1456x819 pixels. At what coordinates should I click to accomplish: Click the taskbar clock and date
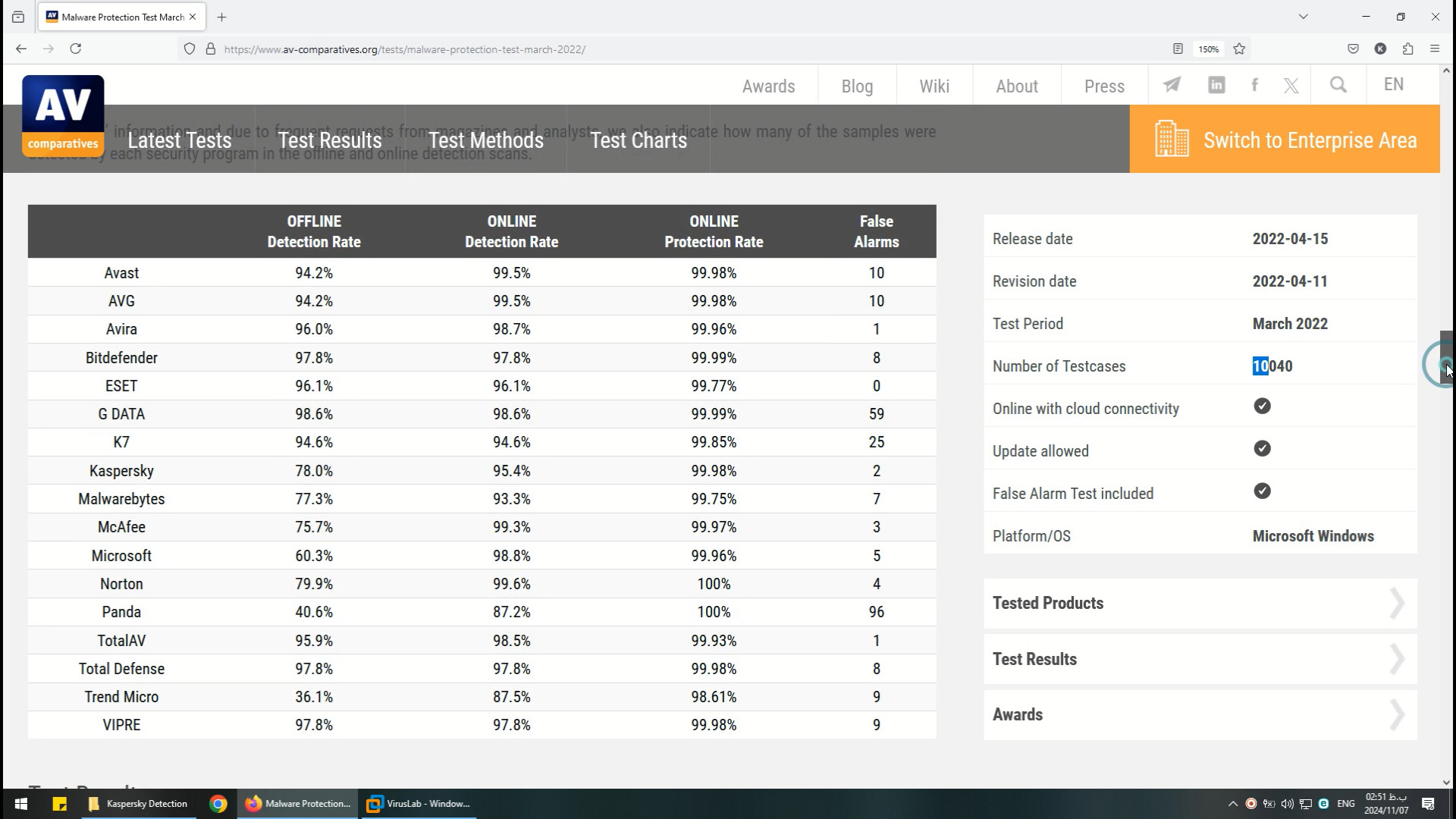(1386, 804)
